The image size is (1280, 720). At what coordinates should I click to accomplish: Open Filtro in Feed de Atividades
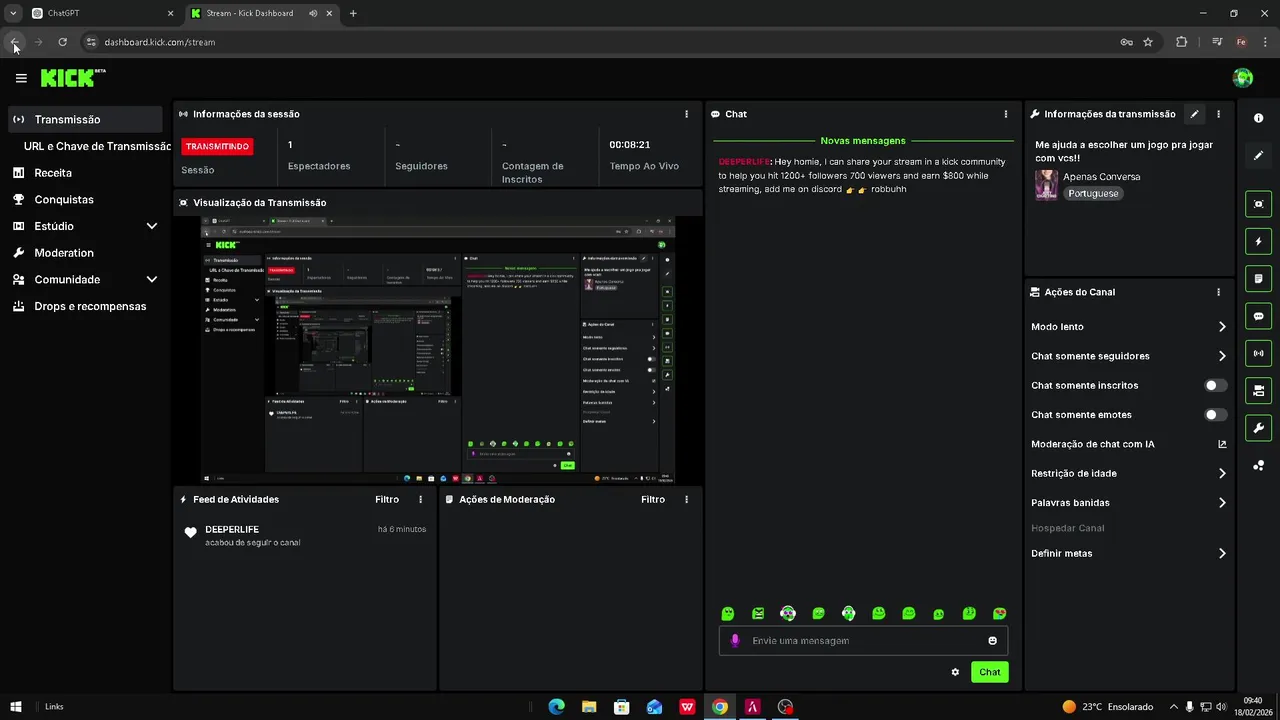(x=387, y=499)
